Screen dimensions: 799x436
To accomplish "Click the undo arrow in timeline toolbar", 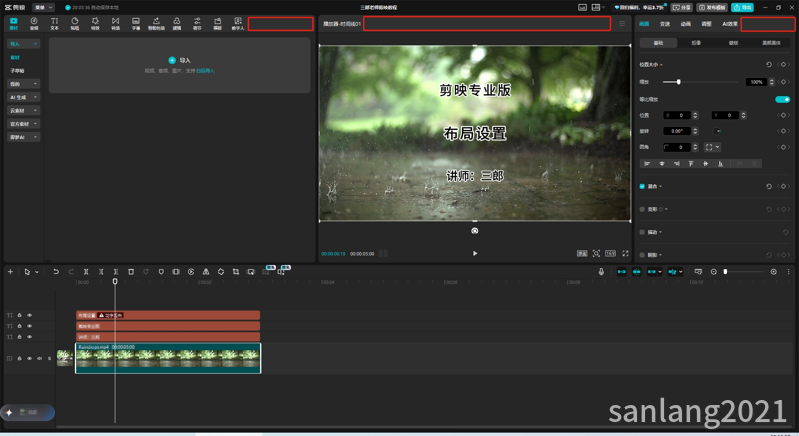I will (56, 272).
